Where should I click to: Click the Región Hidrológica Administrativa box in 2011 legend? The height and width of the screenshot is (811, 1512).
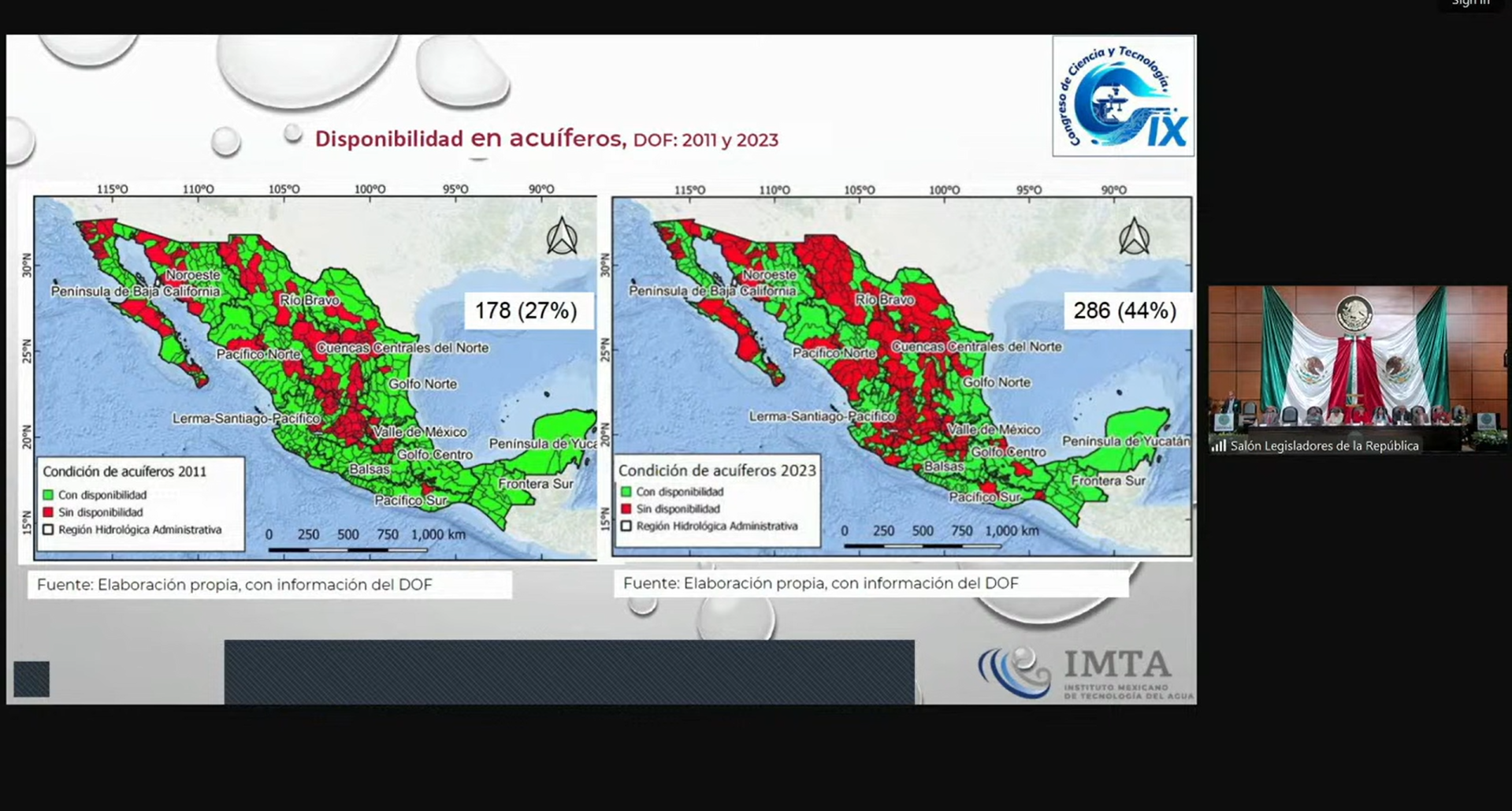tap(48, 530)
